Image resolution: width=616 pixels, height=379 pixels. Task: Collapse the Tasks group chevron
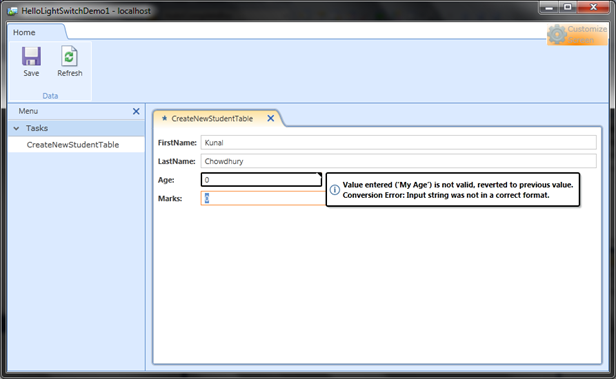16,128
